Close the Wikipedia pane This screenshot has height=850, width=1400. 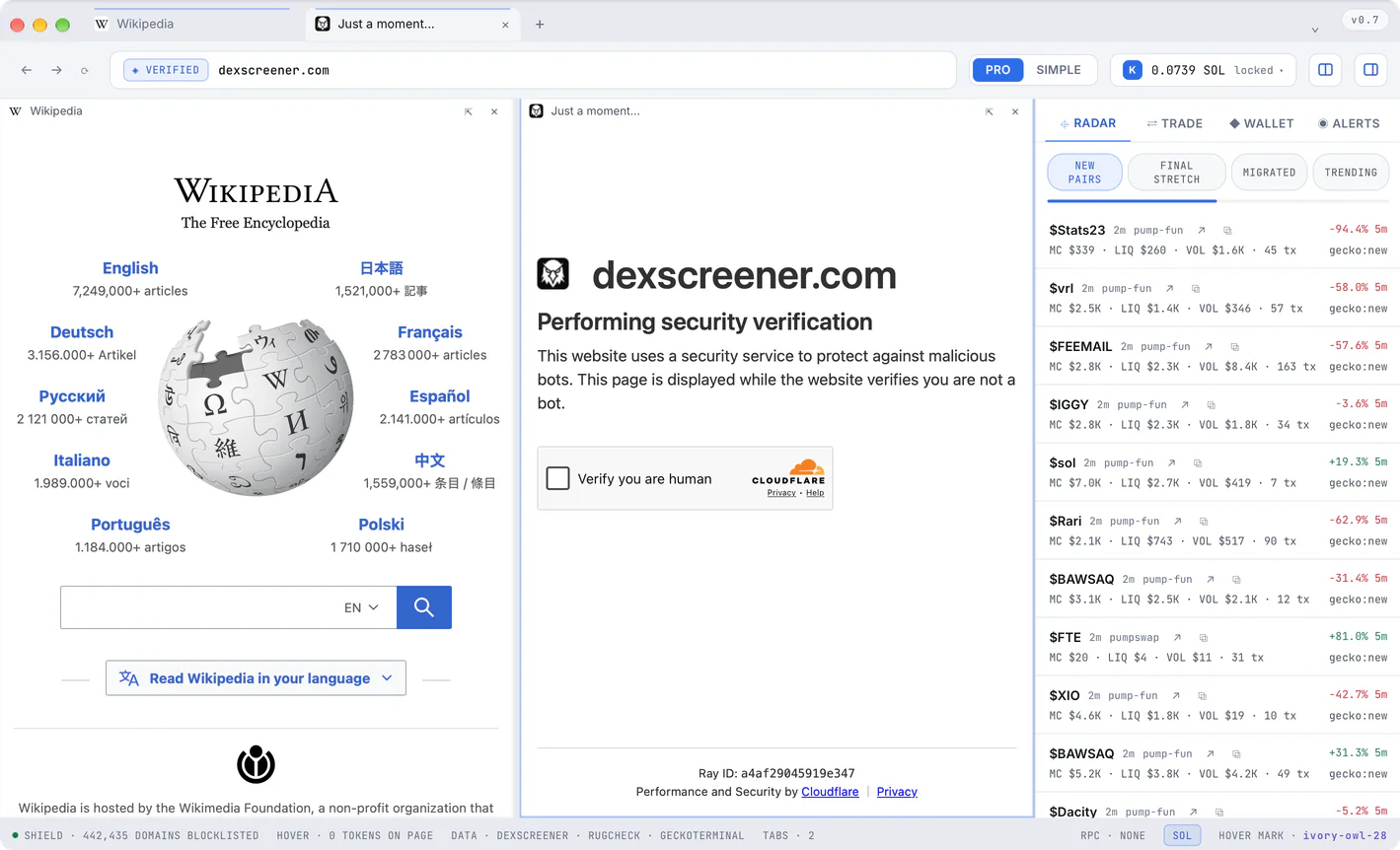(x=494, y=111)
